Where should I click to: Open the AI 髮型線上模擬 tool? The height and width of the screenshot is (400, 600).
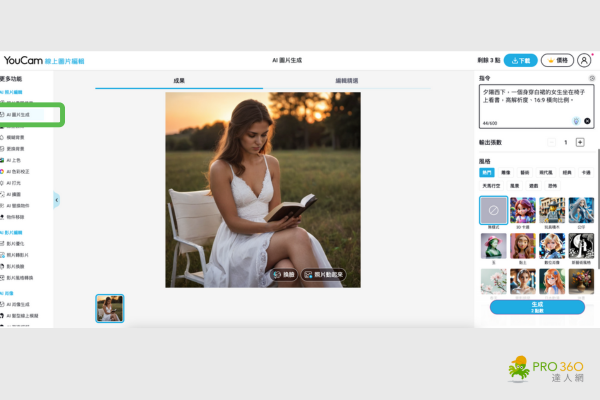[22, 316]
